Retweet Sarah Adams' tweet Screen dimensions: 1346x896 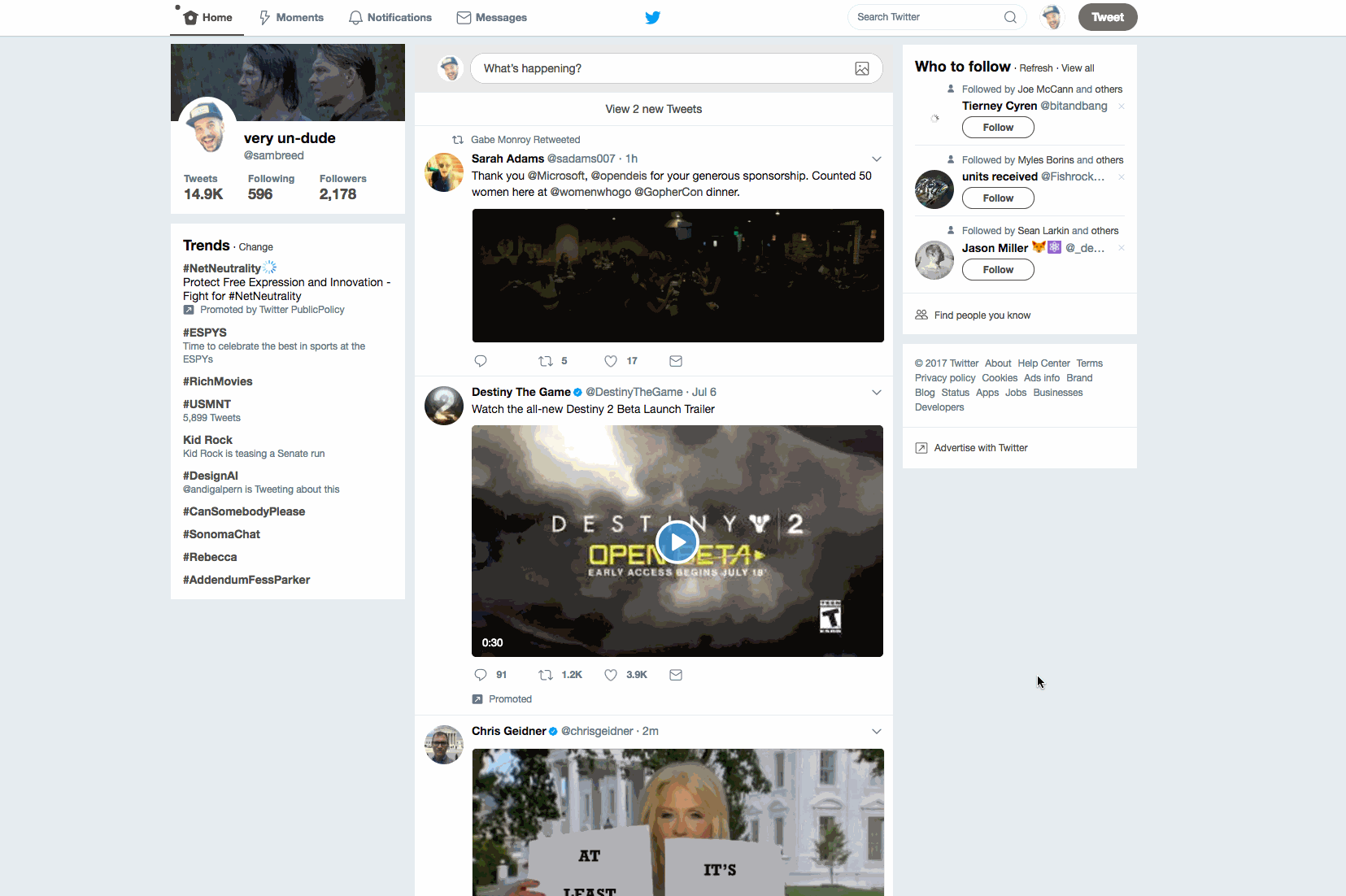click(546, 361)
